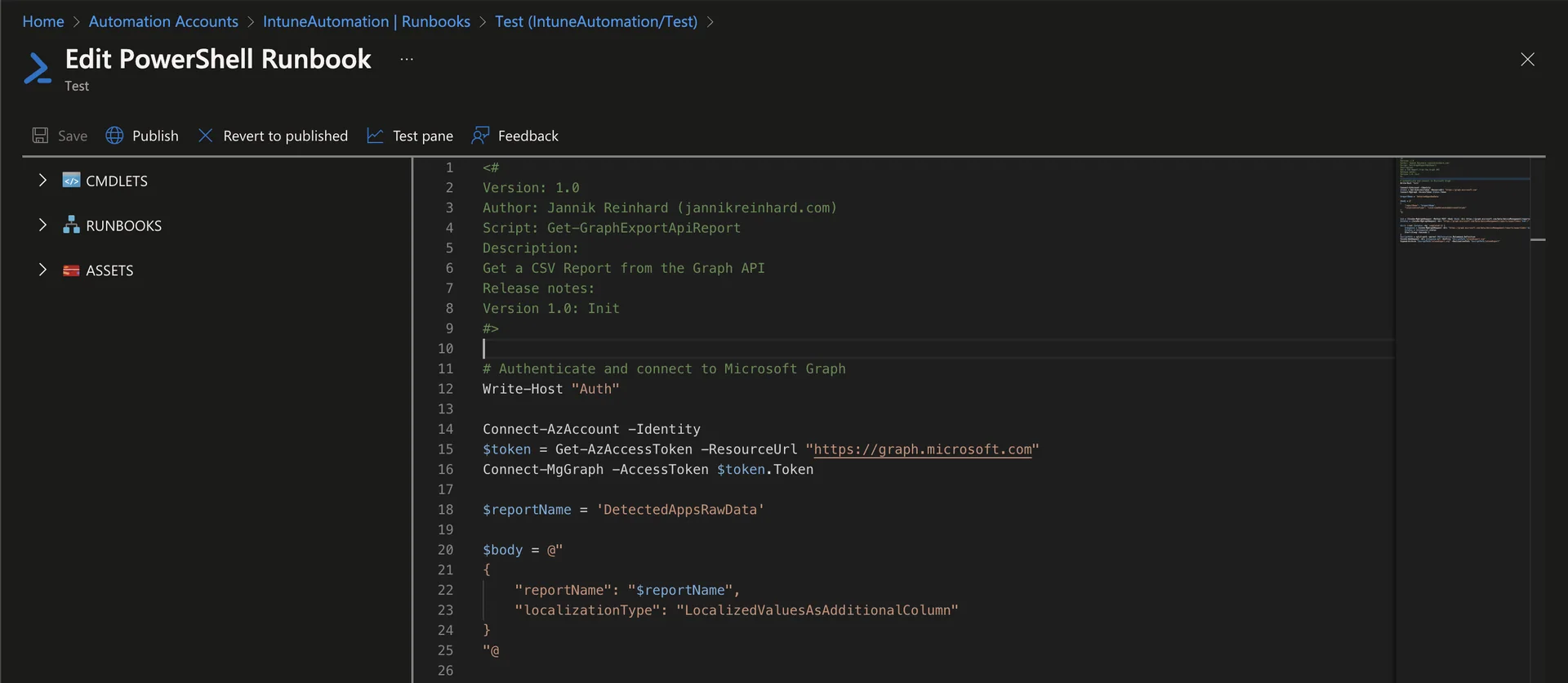The image size is (1568, 683).
Task: Close the Edit PowerShell Runbook blade
Action: [x=1527, y=60]
